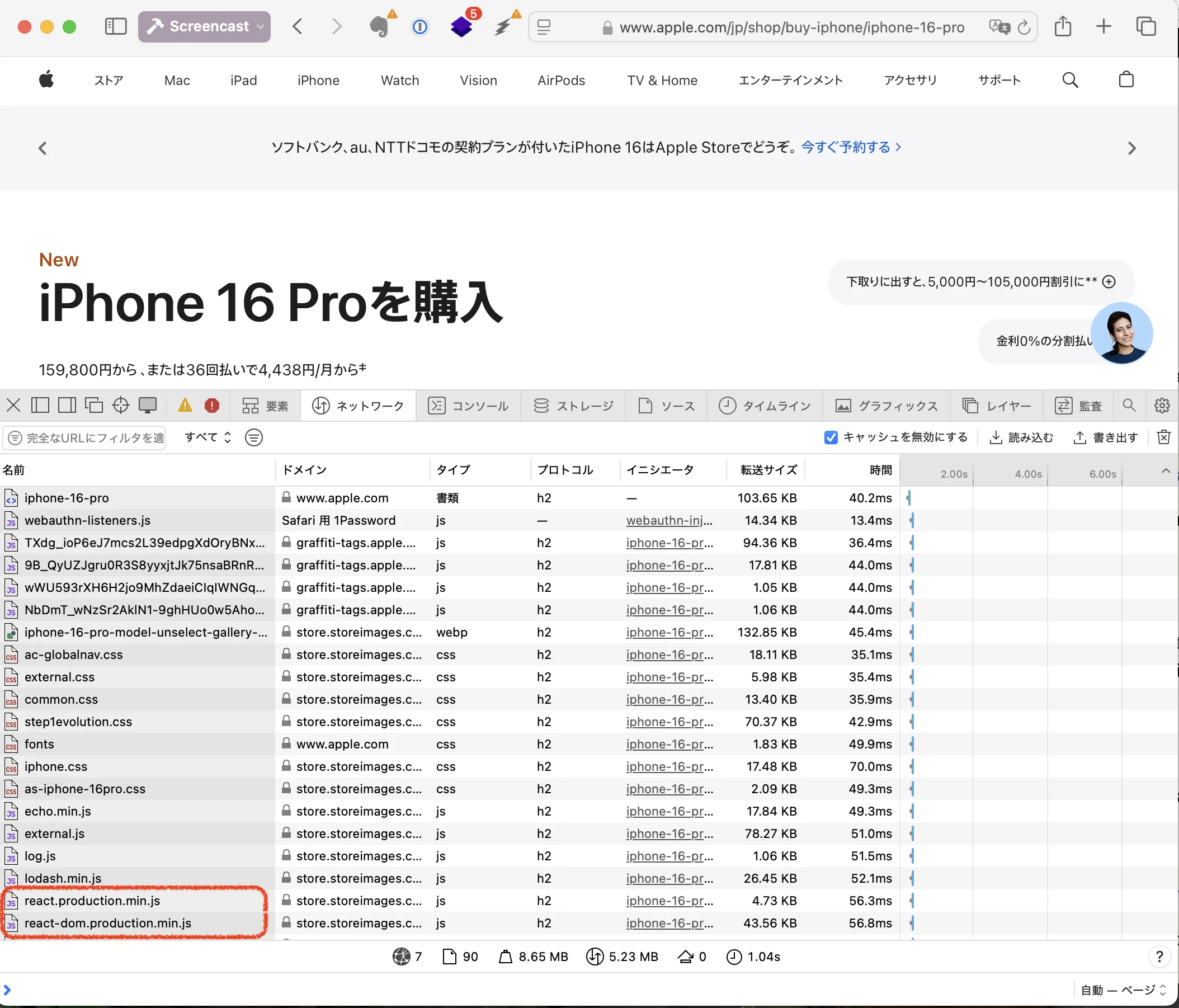Image resolution: width=1179 pixels, height=1008 pixels.
Task: Open inspector search with magnifier icon
Action: tap(1129, 405)
